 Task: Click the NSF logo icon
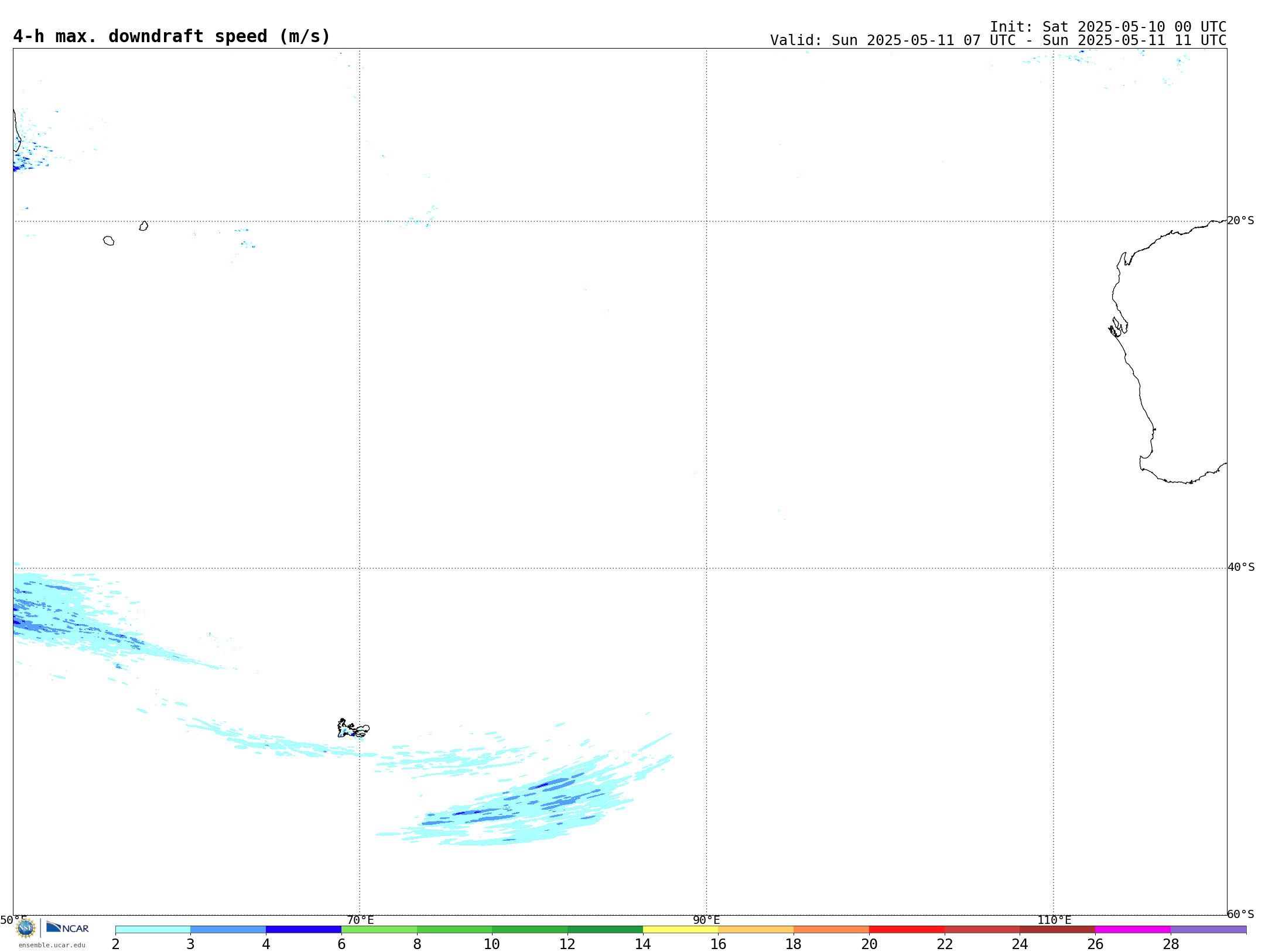point(25,928)
